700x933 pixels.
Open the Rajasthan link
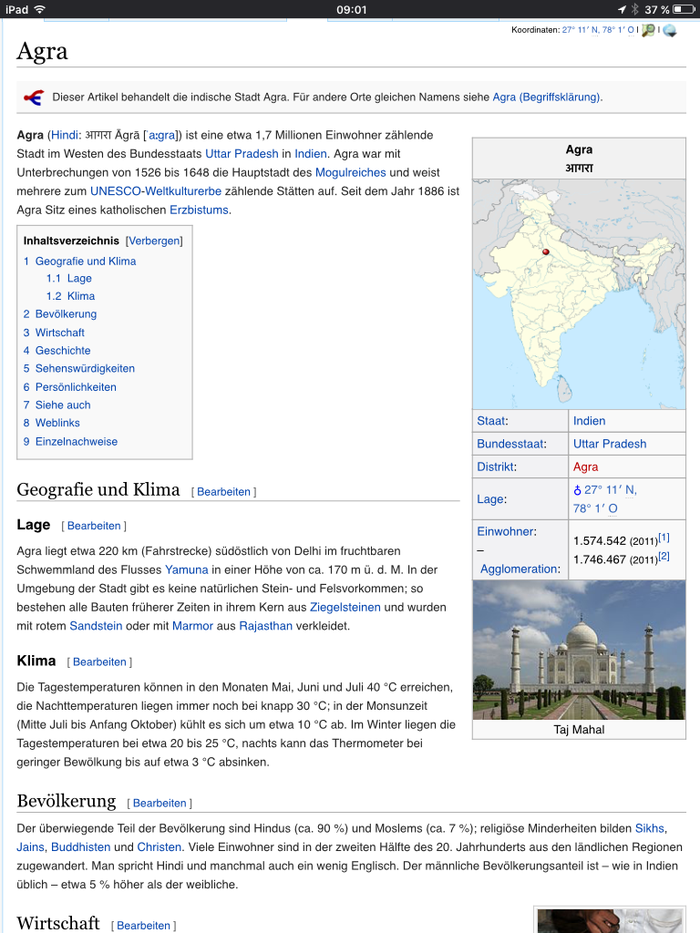coord(265,626)
